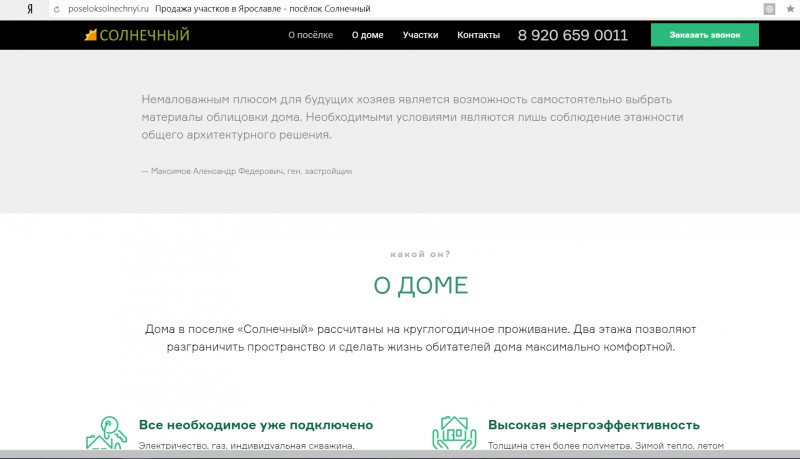Image resolution: width=800 pixels, height=459 pixels.
Task: Open the О посёлке menu item
Action: click(x=310, y=35)
